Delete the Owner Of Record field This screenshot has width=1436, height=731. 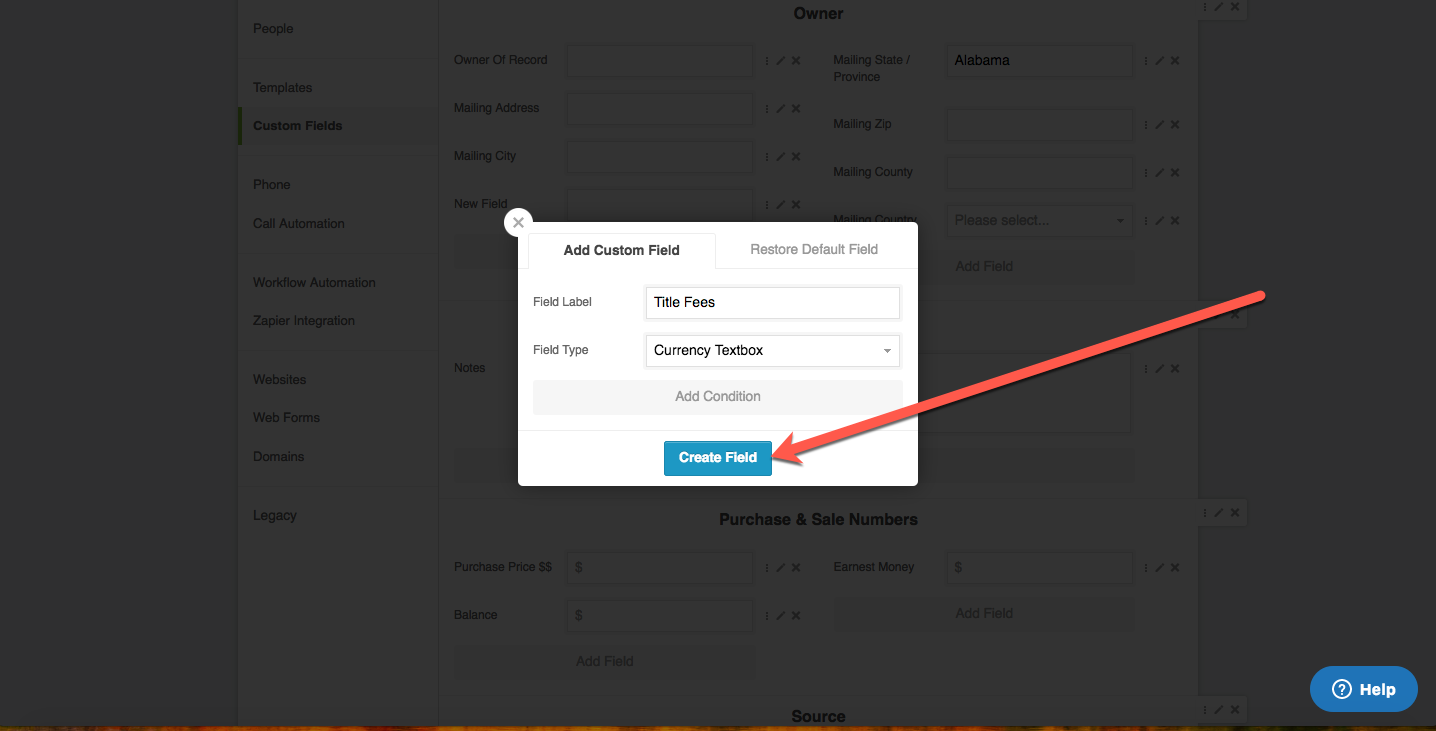(796, 61)
